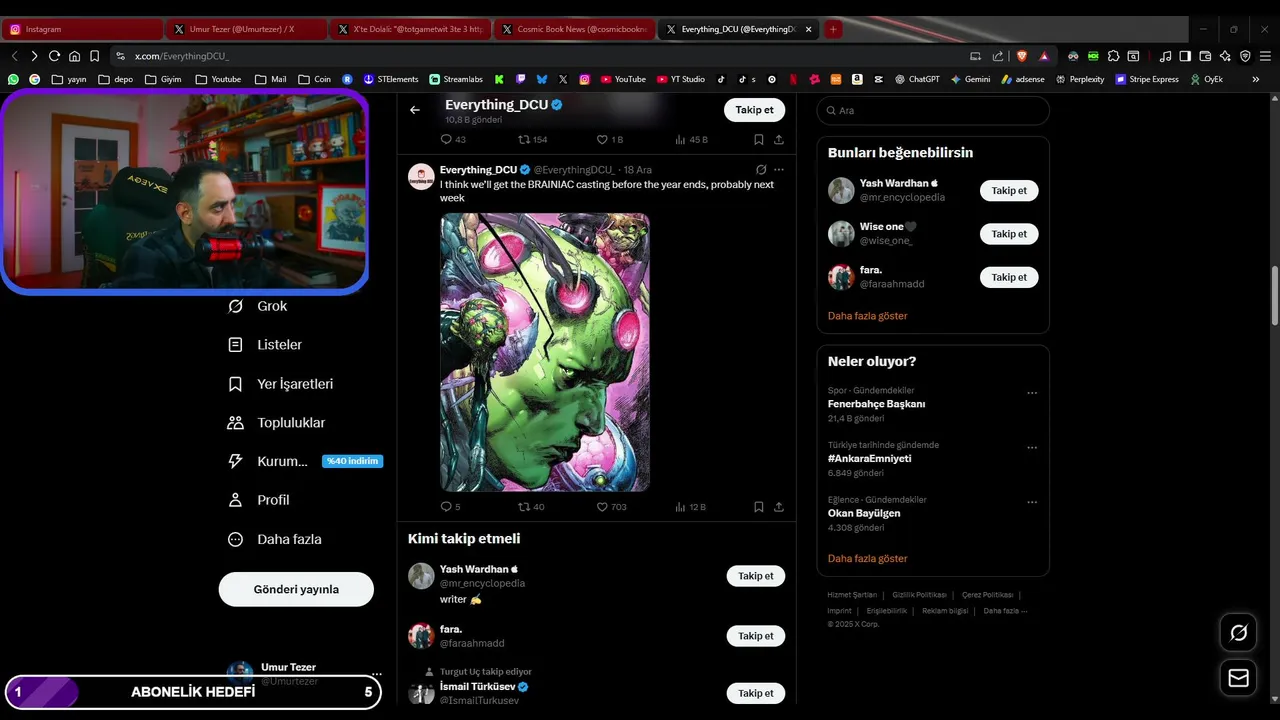The height and width of the screenshot is (720, 1280).
Task: Reply to the BRAINIAC casting tweet
Action: (x=450, y=507)
